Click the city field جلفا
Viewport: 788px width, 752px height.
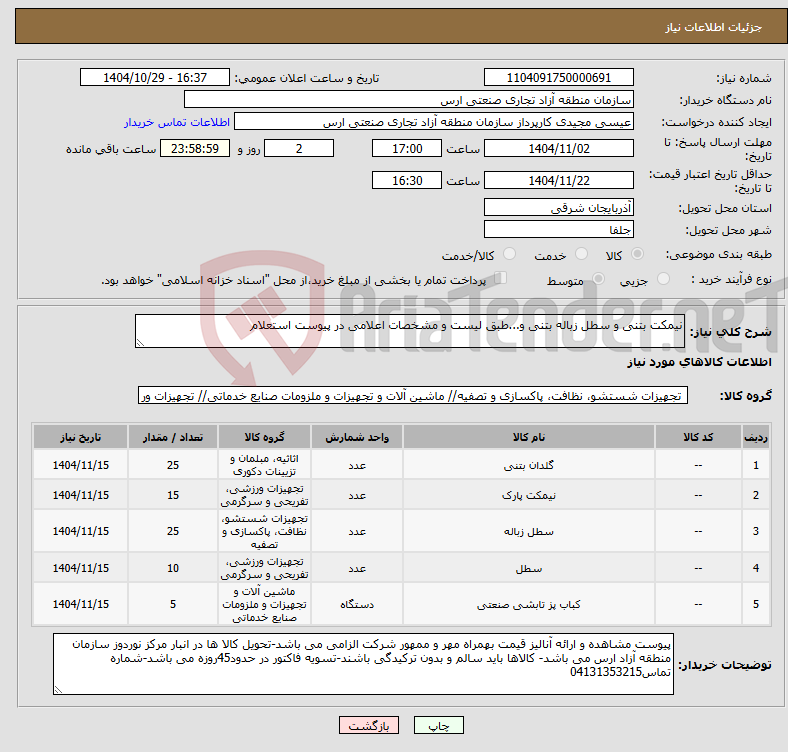559,229
